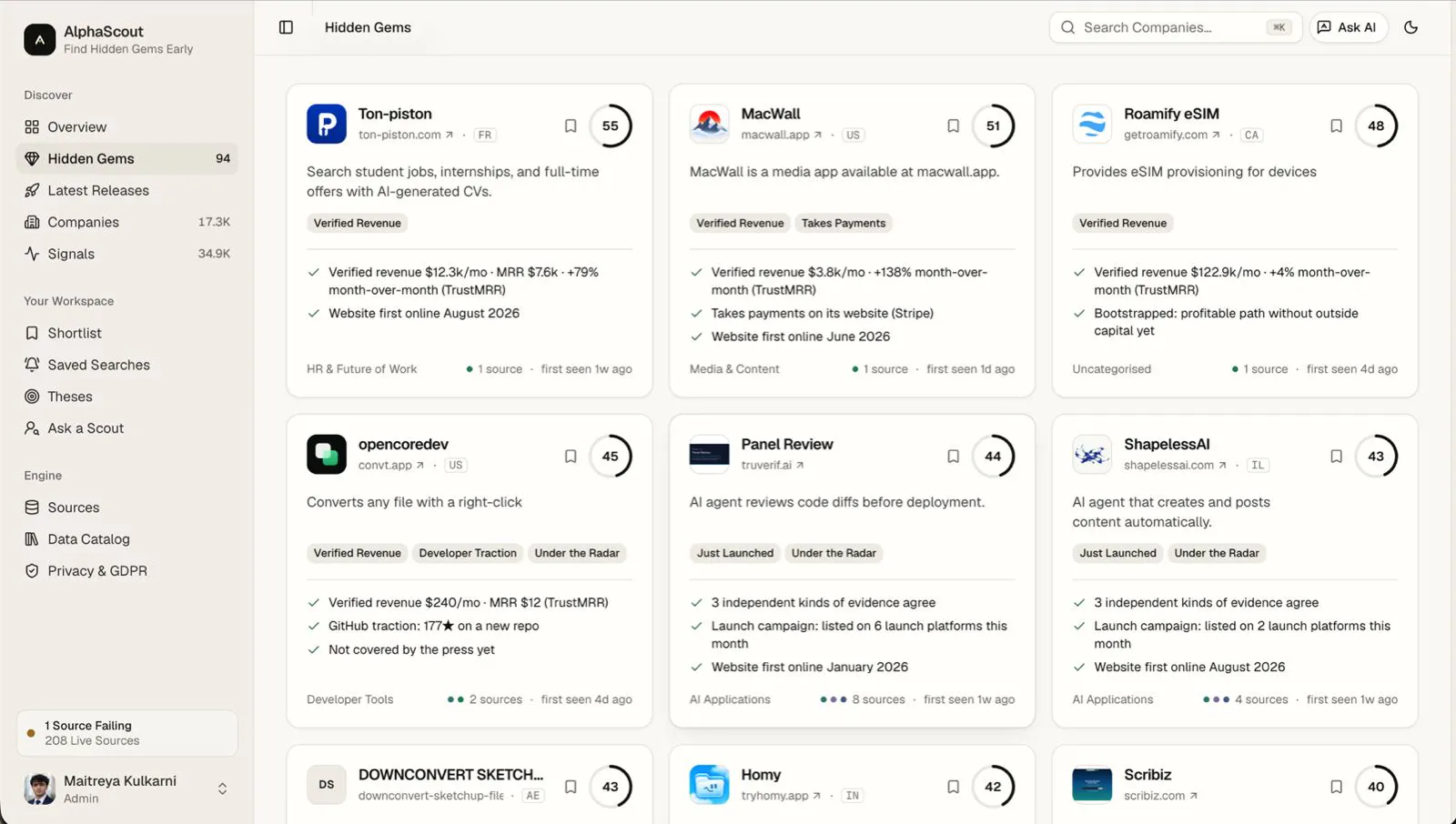The width and height of the screenshot is (1456, 824).
Task: Collapse the sidebar with the panel icon
Action: tap(286, 27)
